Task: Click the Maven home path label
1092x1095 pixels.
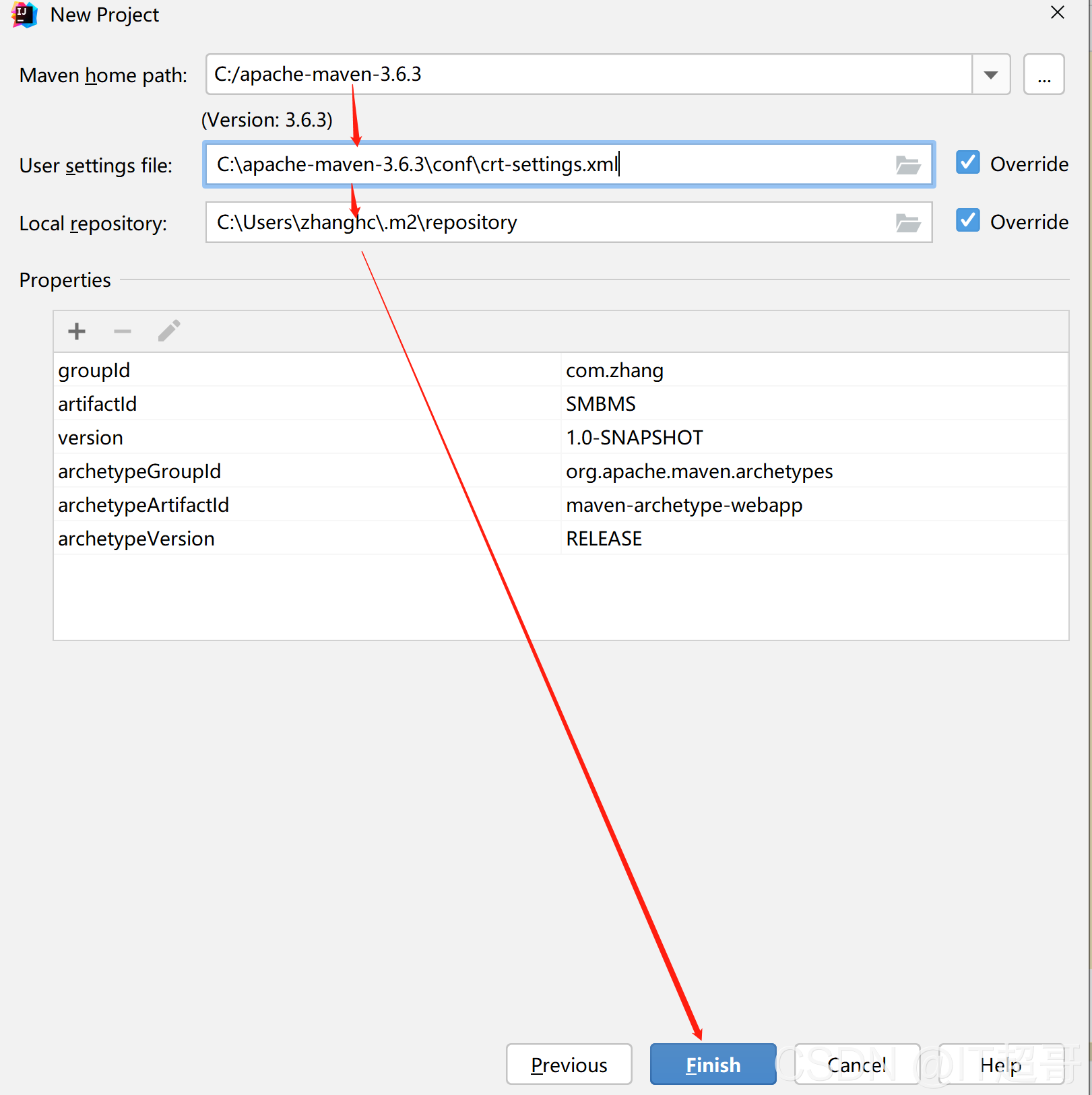Action: [103, 75]
